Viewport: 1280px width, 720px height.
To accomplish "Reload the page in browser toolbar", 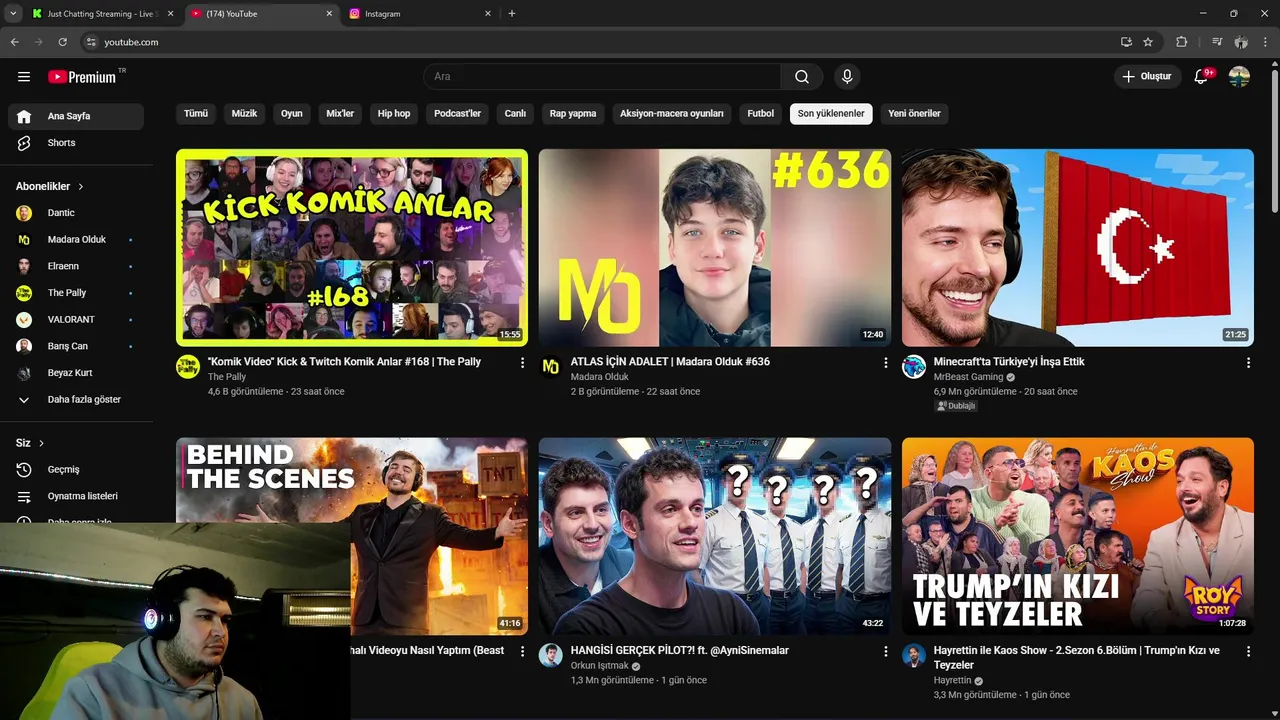I will coord(62,42).
